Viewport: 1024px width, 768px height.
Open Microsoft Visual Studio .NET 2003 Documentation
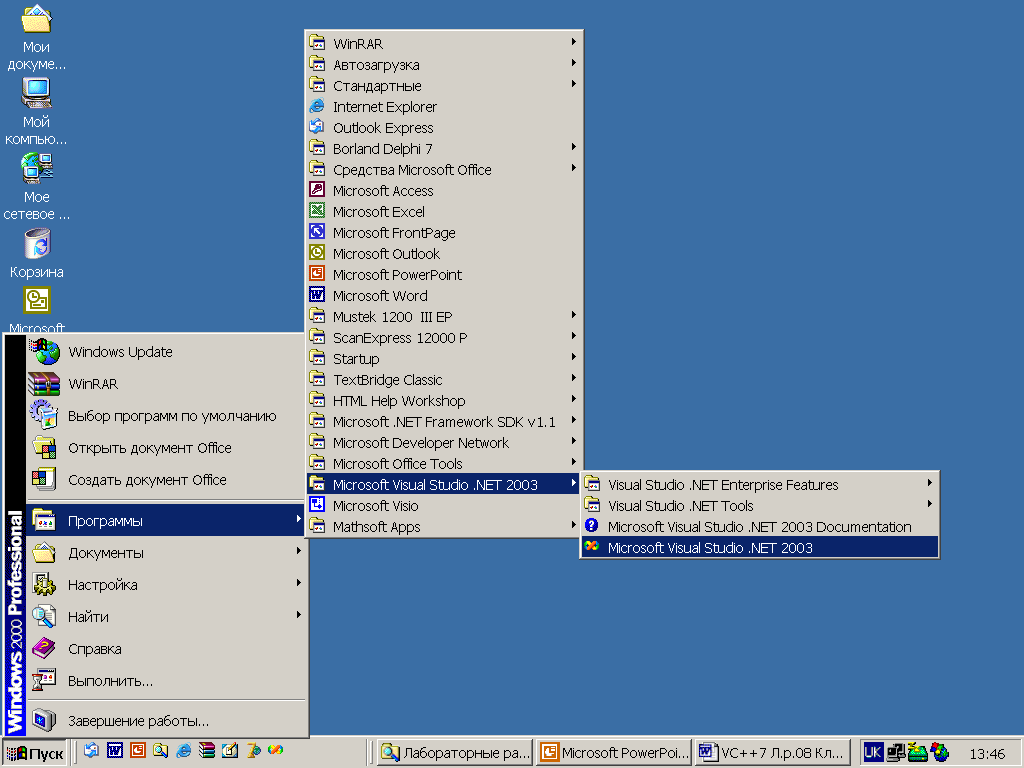(760, 526)
